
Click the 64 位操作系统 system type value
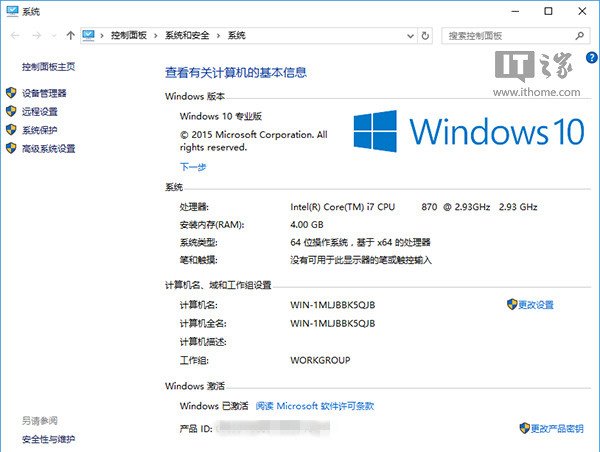pyautogui.click(x=360, y=242)
